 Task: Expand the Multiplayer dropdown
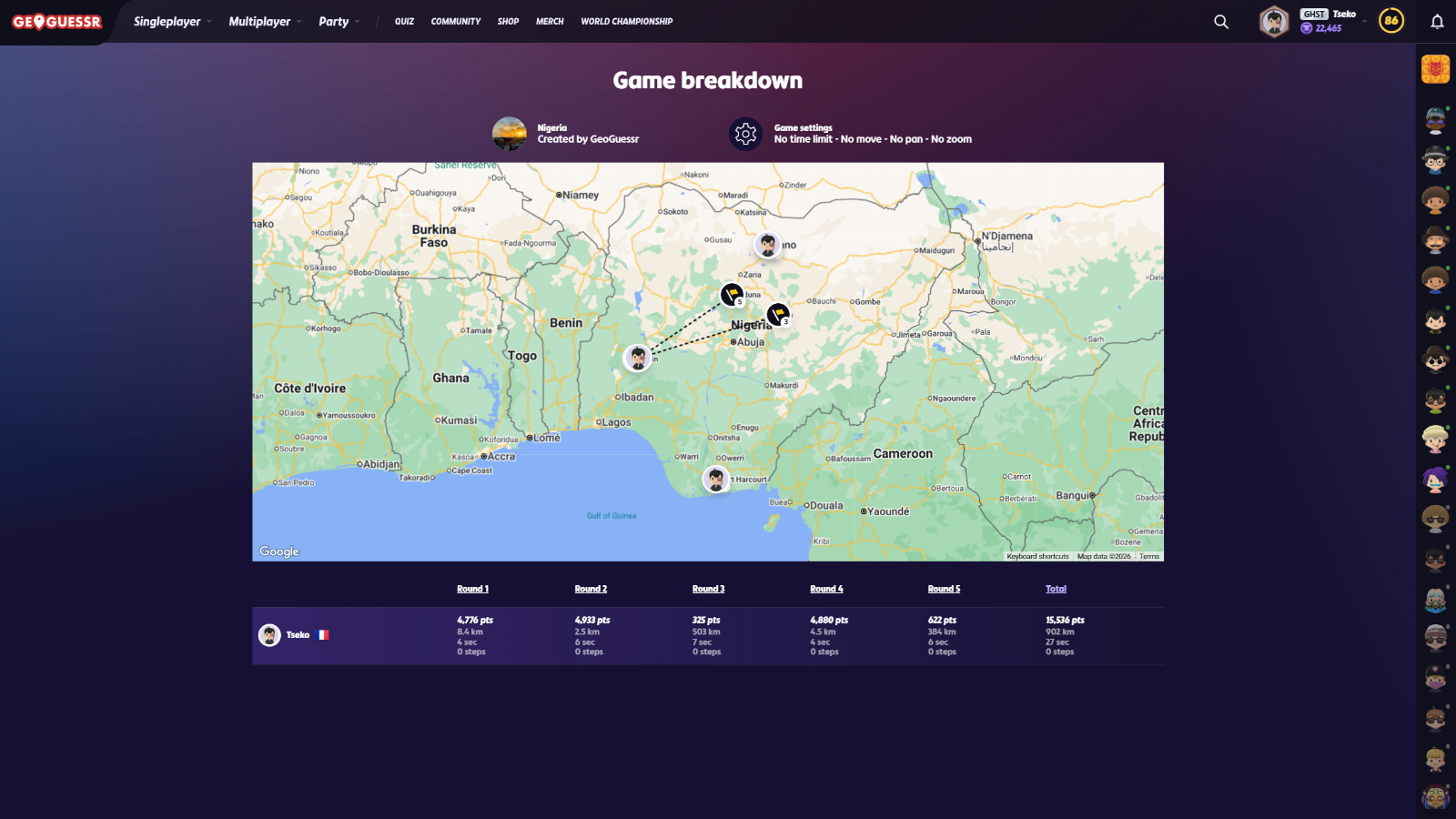click(264, 22)
